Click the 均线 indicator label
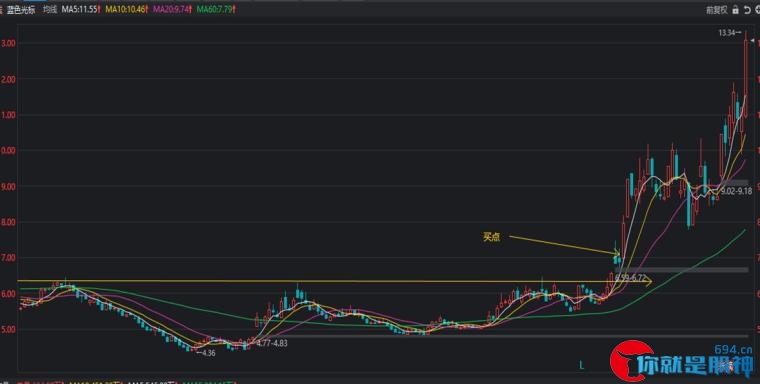Image resolution: width=760 pixels, height=384 pixels. pyautogui.click(x=50, y=9)
